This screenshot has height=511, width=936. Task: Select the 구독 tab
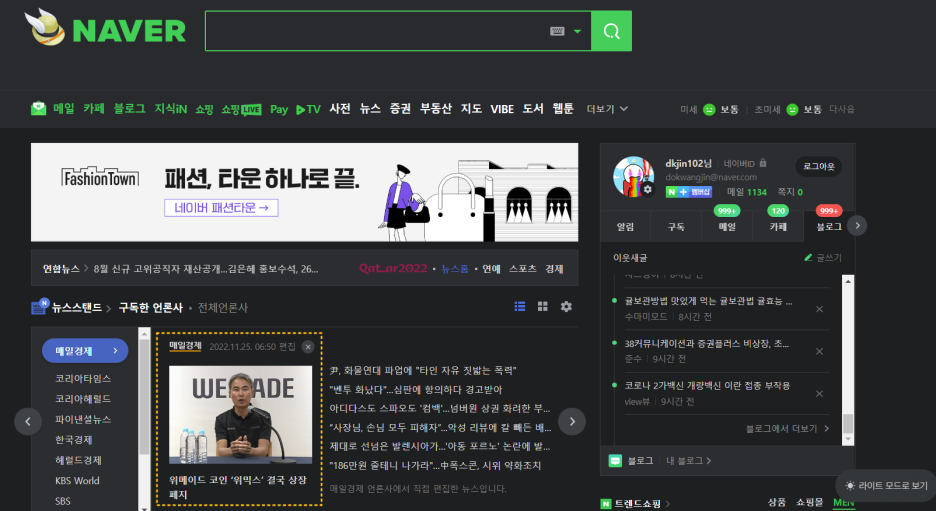pyautogui.click(x=676, y=226)
